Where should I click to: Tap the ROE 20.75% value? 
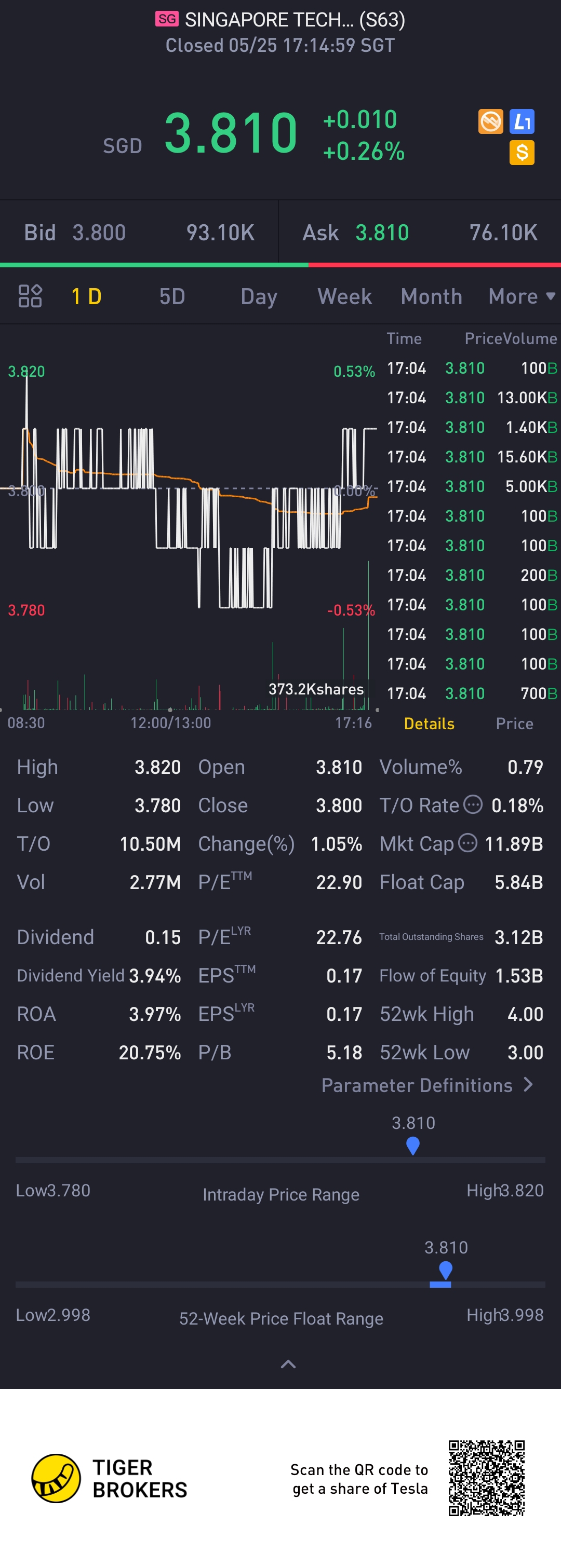coord(149,1053)
